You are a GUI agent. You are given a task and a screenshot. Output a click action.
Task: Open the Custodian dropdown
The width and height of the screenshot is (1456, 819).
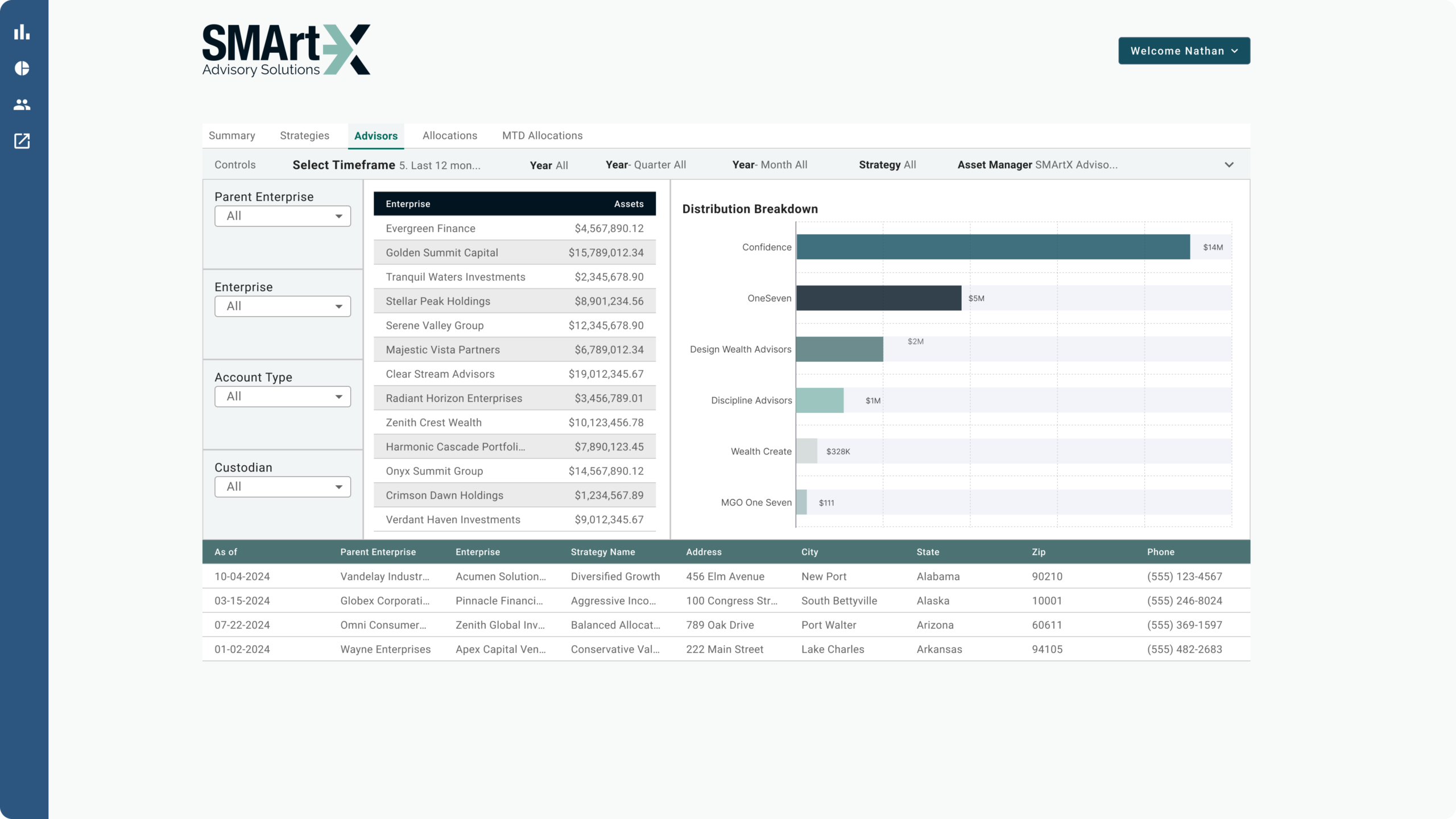coord(282,487)
